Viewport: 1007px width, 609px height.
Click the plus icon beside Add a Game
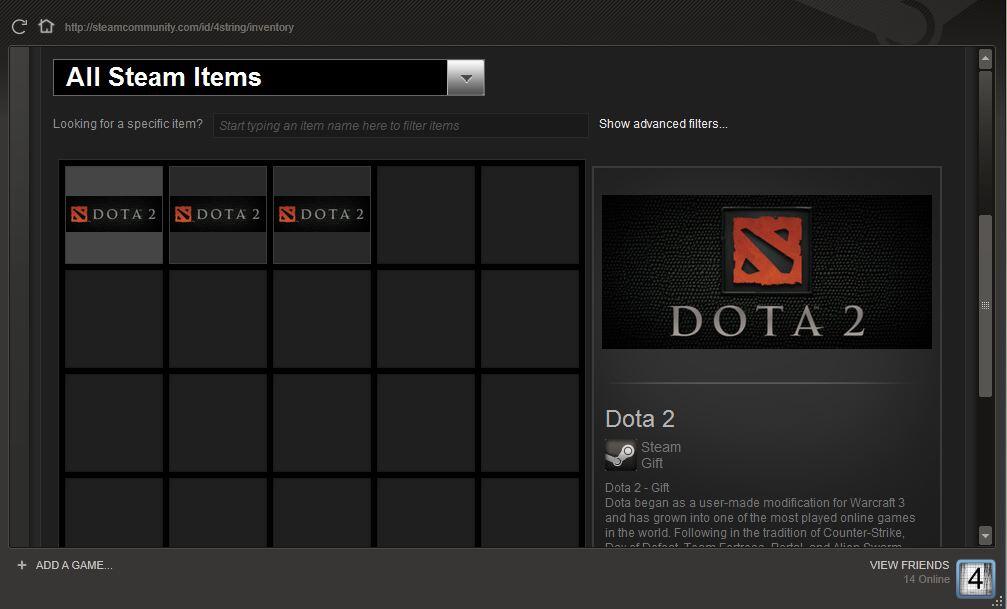(x=22, y=565)
